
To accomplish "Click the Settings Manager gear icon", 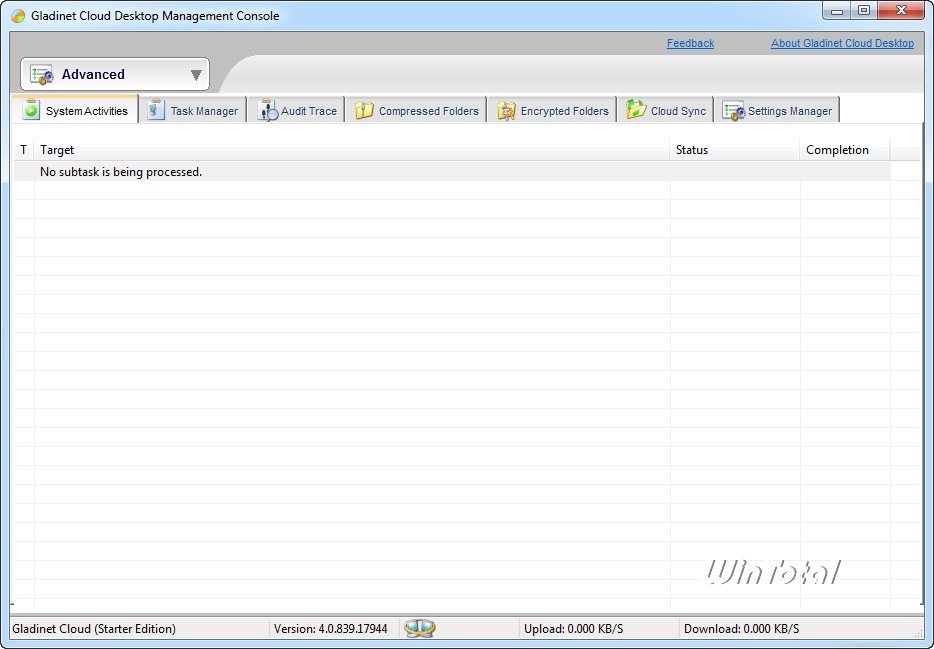I will (733, 111).
